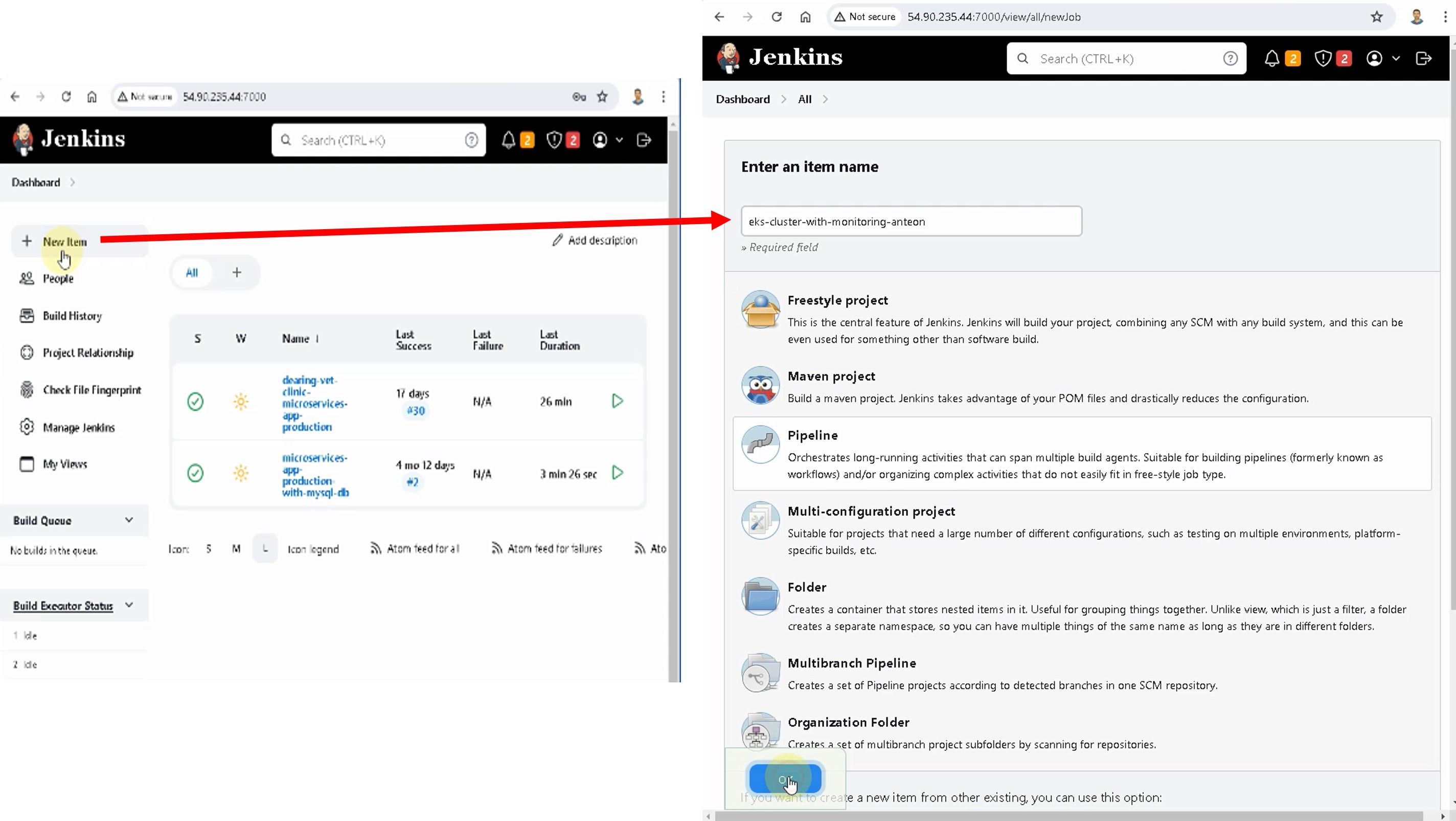This screenshot has height=821, width=1456.
Task: Bookmark page with star icon in right browser
Action: pos(1376,17)
